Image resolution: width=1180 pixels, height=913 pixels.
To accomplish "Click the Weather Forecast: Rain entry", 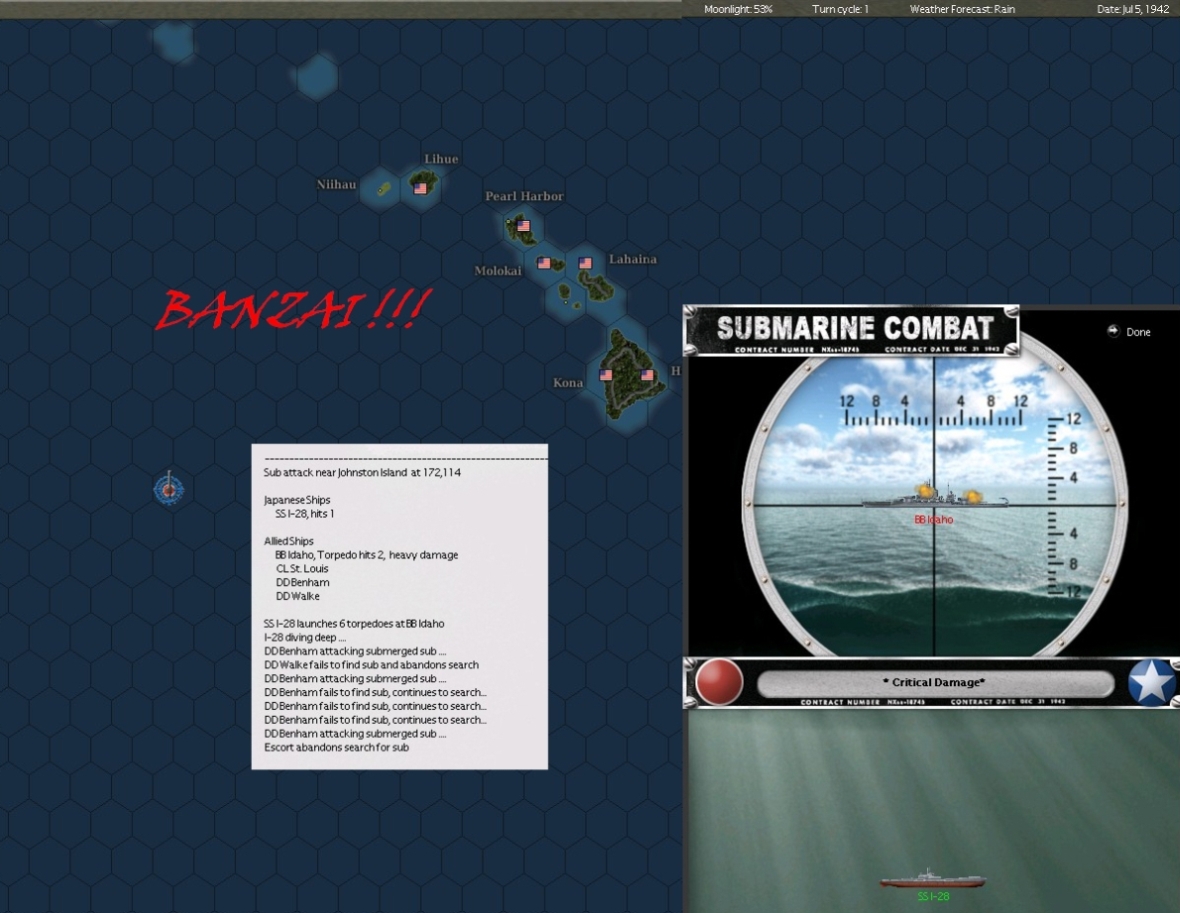I will pos(962,9).
